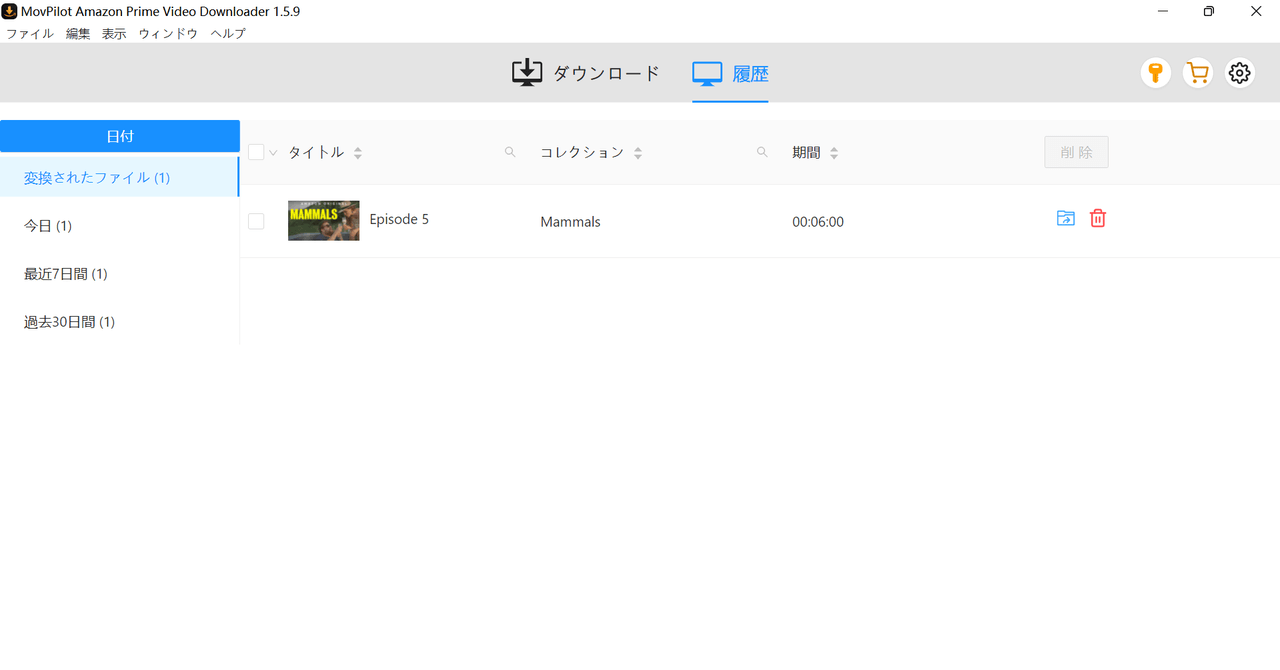Open the 表示 menu
Screen dimensions: 1280x670
pos(114,33)
